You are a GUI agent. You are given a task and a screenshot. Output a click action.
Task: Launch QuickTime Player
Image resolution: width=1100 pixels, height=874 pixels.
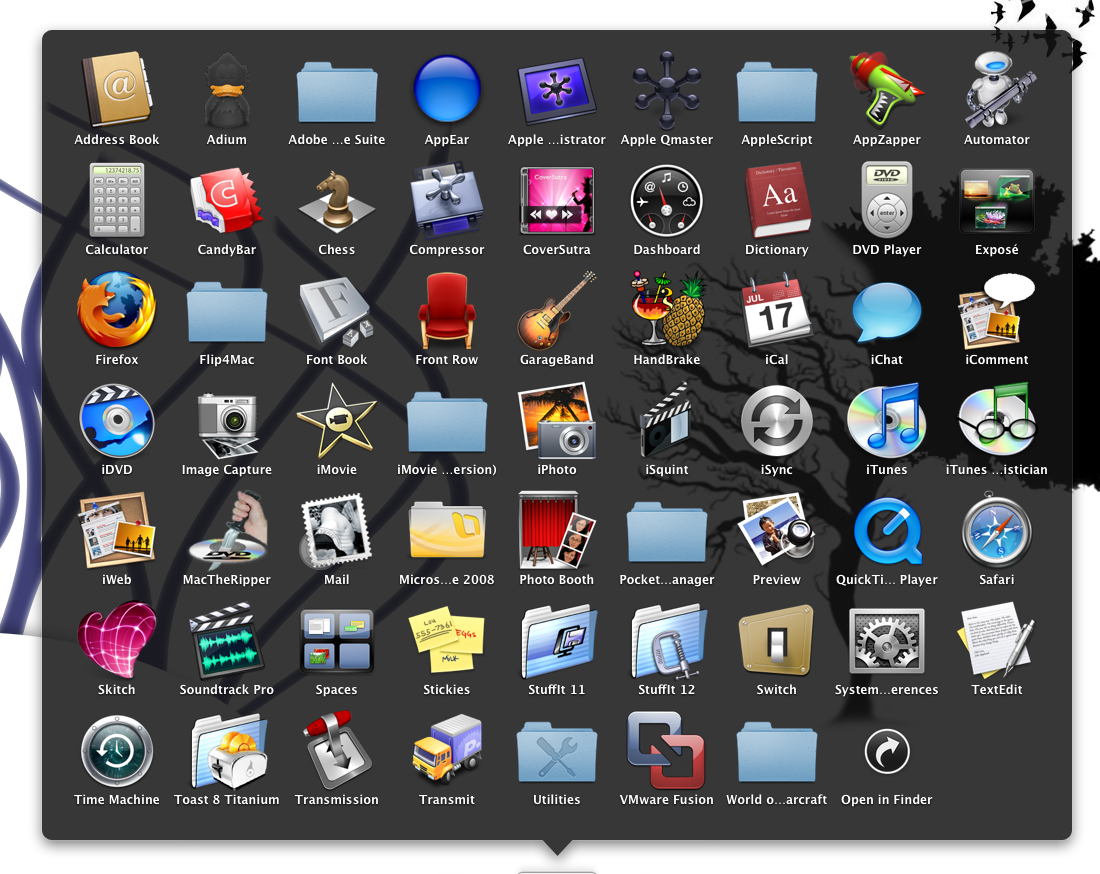887,531
